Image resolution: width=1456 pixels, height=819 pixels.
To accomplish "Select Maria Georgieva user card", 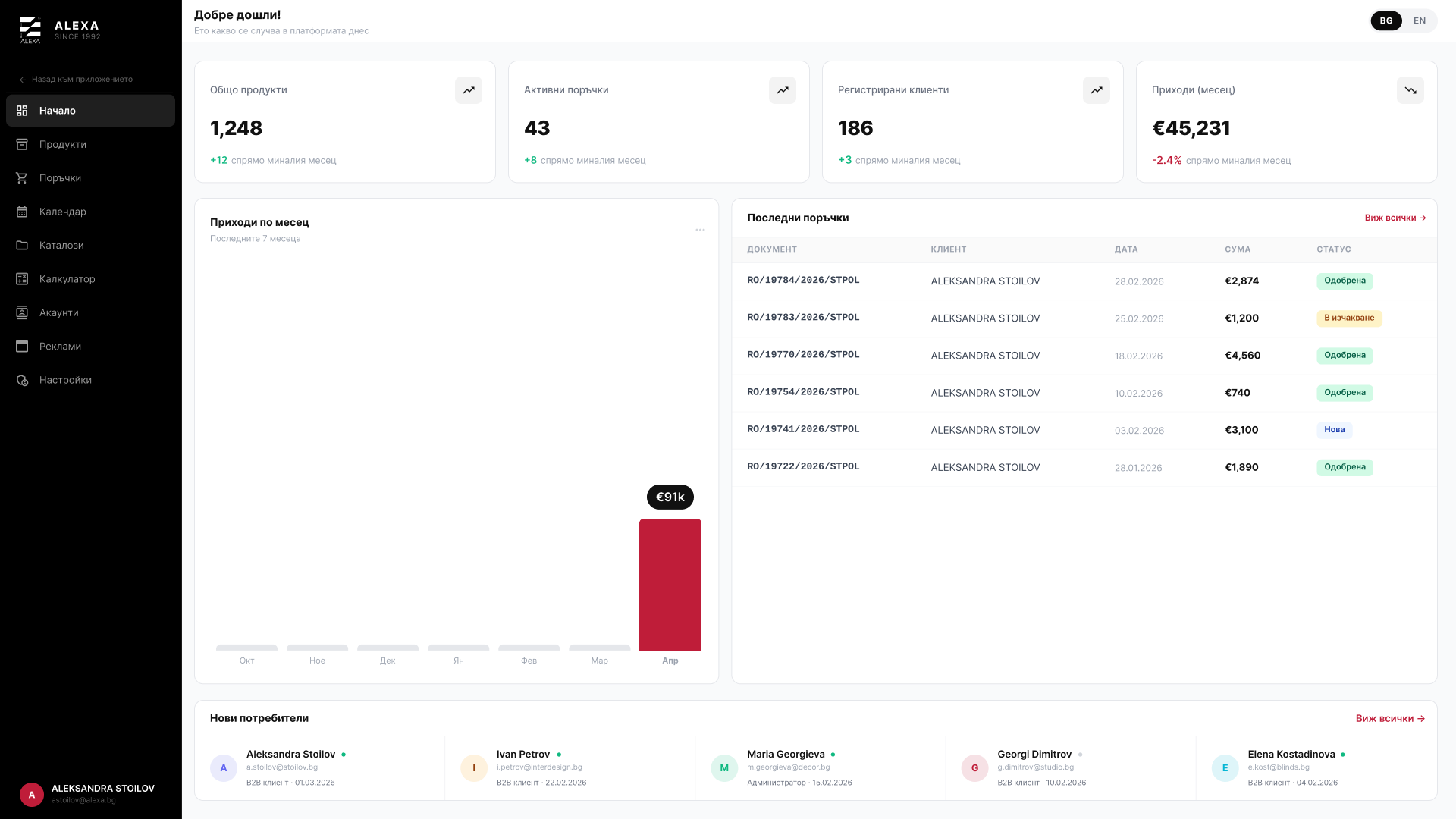I will coord(821,768).
